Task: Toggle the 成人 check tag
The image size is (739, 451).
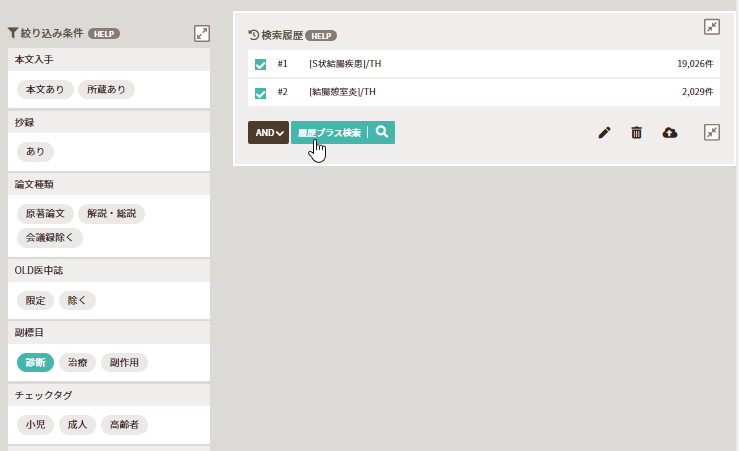Action: [x=77, y=425]
